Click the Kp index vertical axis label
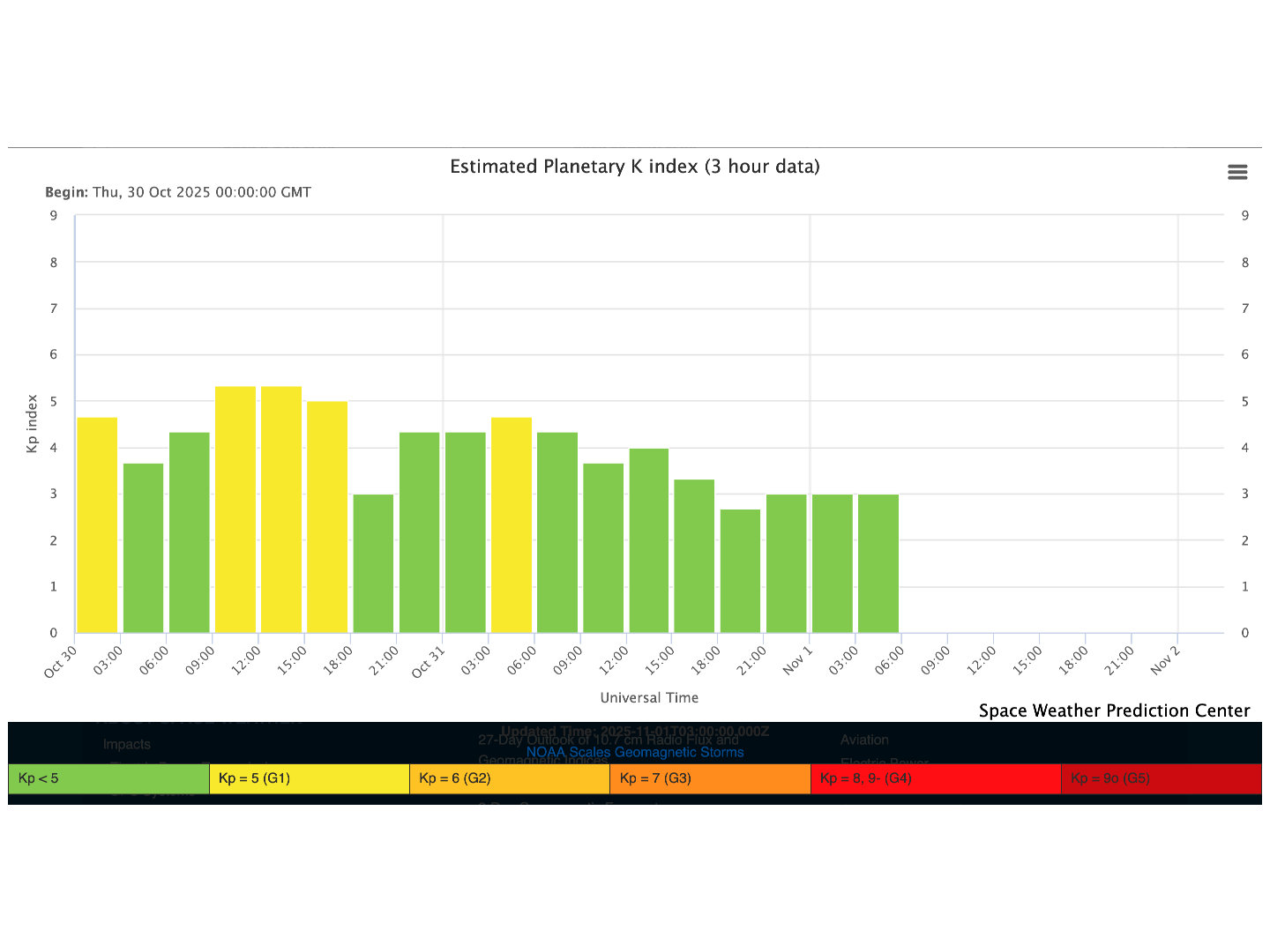 click(33, 424)
